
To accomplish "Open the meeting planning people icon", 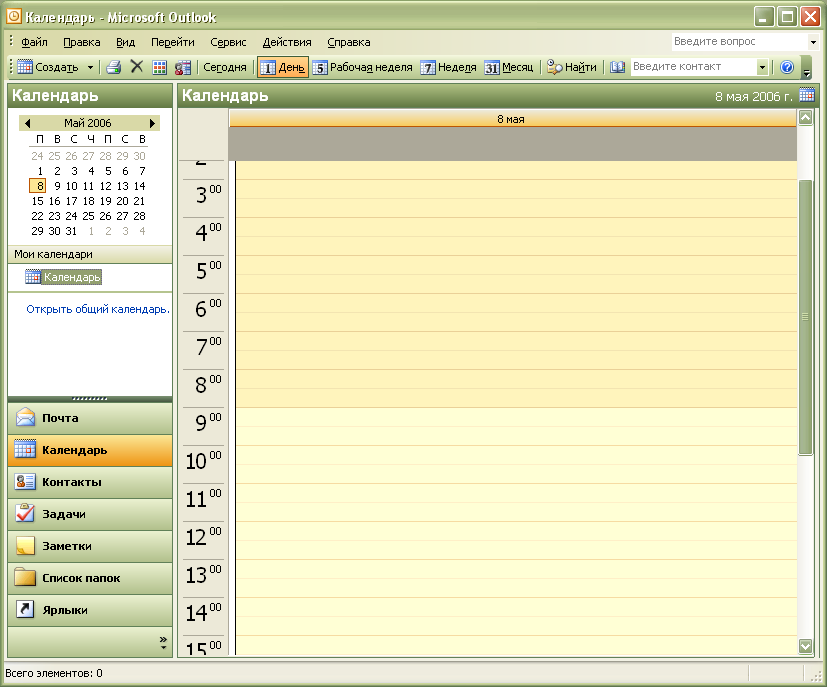I will (x=182, y=67).
